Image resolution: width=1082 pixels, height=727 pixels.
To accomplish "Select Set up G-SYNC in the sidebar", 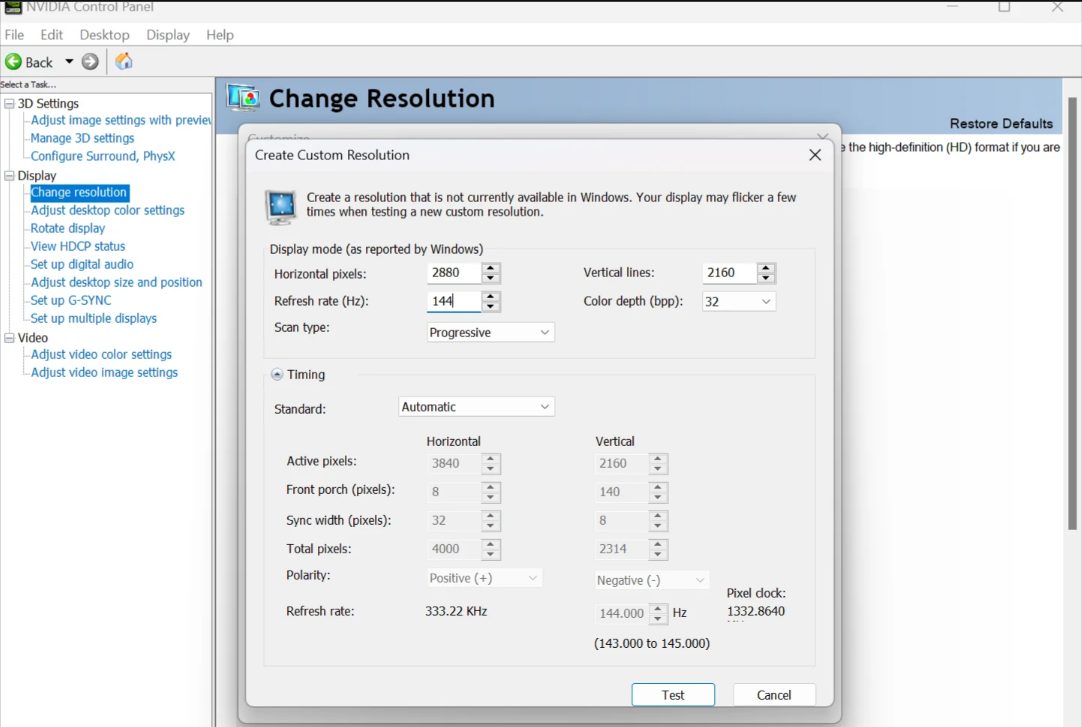I will pyautogui.click(x=68, y=300).
